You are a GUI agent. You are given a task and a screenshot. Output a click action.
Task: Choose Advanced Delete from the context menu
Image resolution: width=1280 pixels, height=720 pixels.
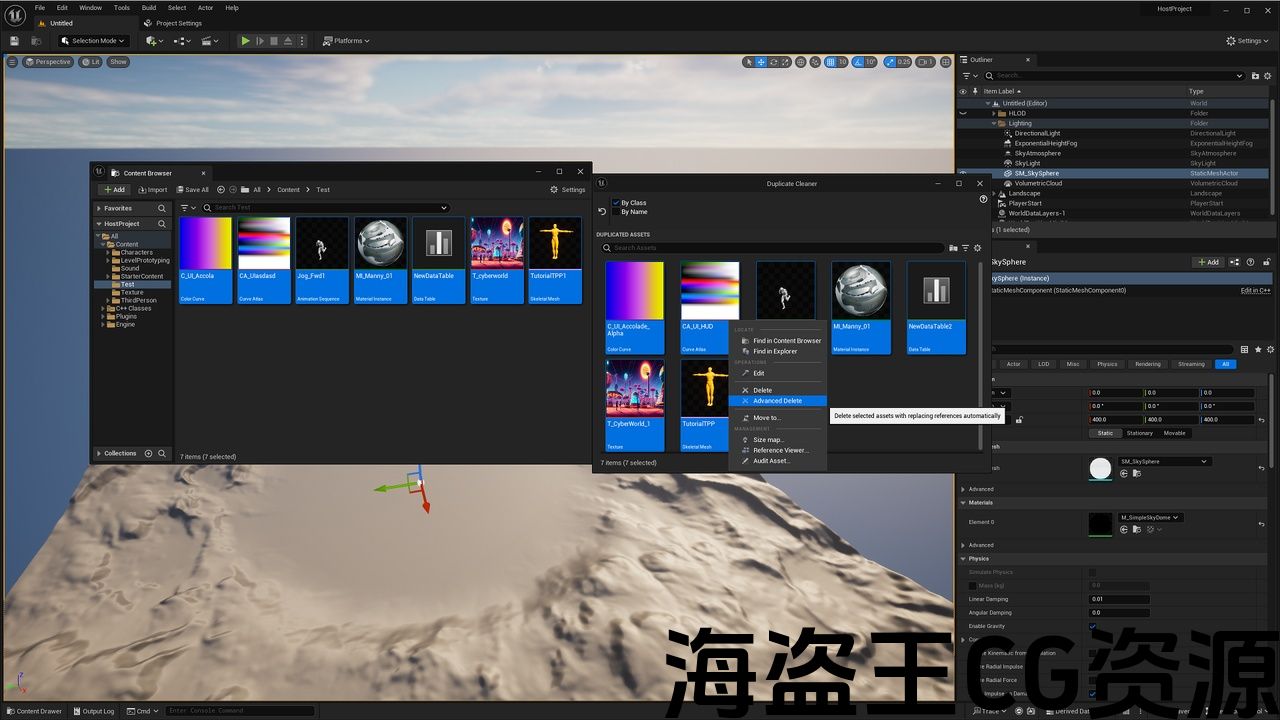[x=777, y=401]
